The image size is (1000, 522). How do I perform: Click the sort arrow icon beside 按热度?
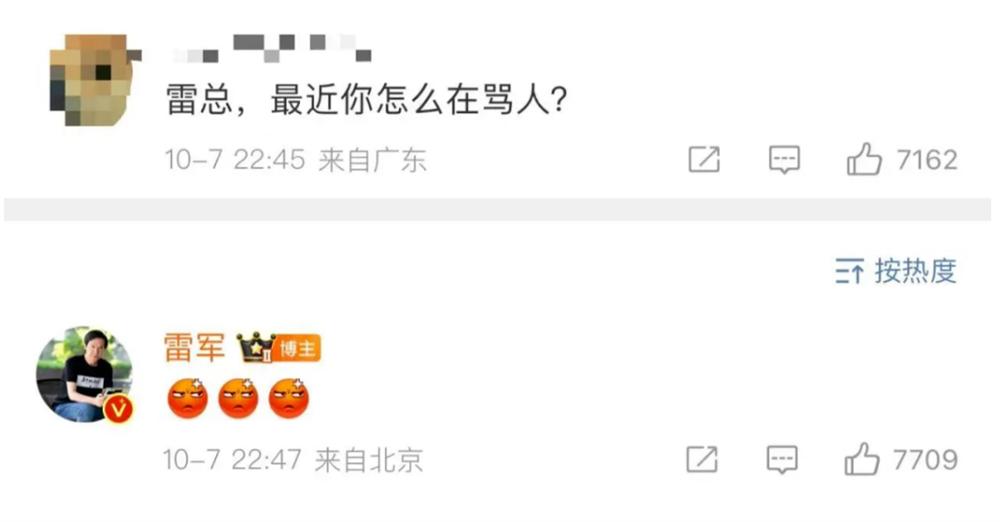pyautogui.click(x=849, y=271)
